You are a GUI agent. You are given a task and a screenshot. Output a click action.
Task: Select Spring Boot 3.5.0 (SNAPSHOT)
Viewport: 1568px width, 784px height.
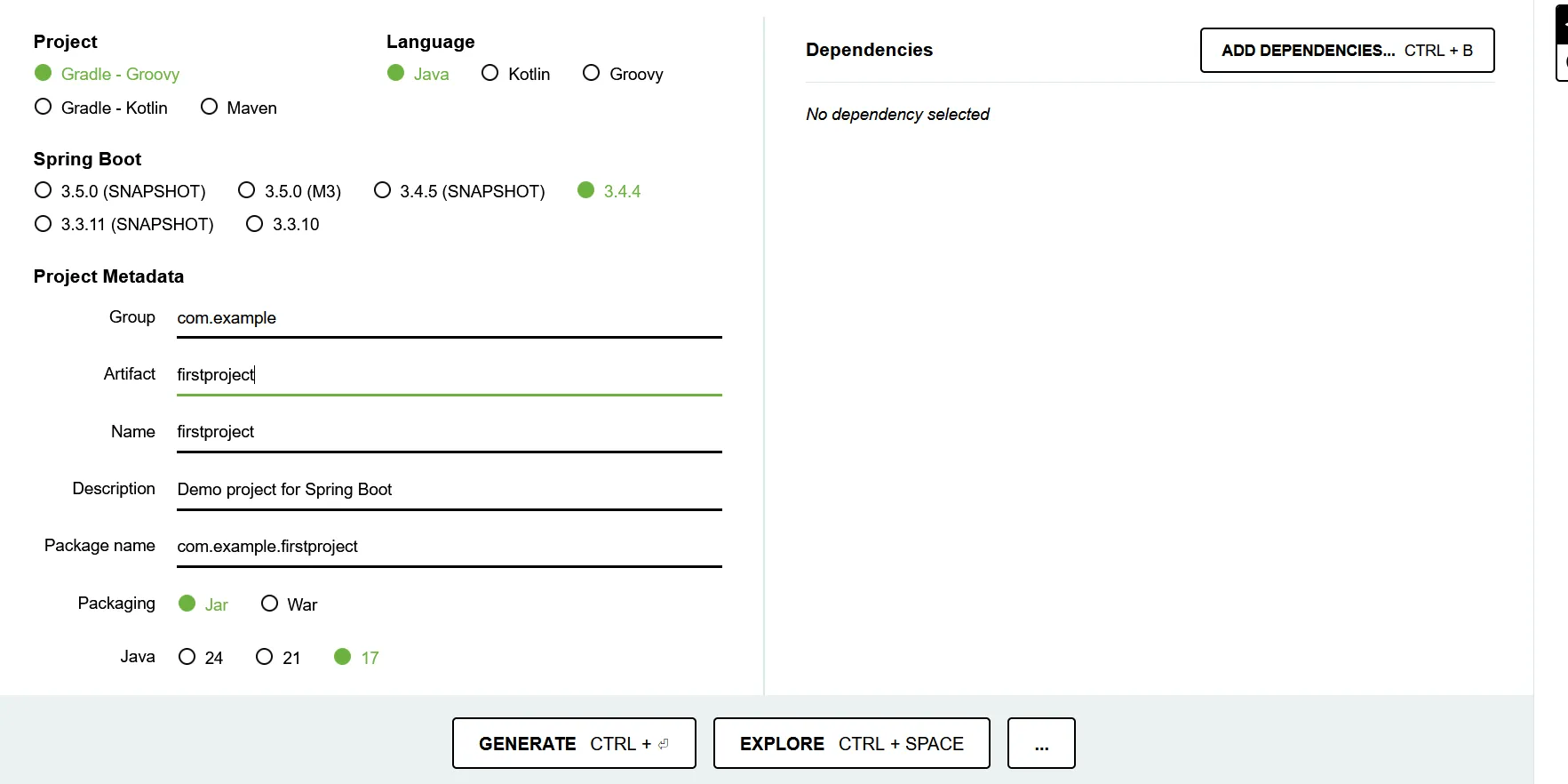click(120, 191)
